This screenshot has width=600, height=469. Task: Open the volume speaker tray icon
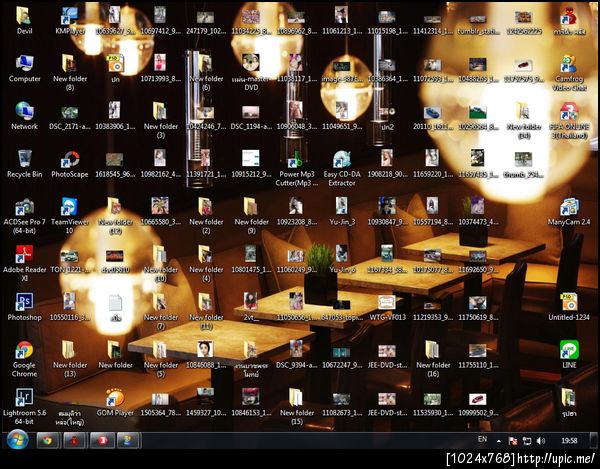[541, 441]
